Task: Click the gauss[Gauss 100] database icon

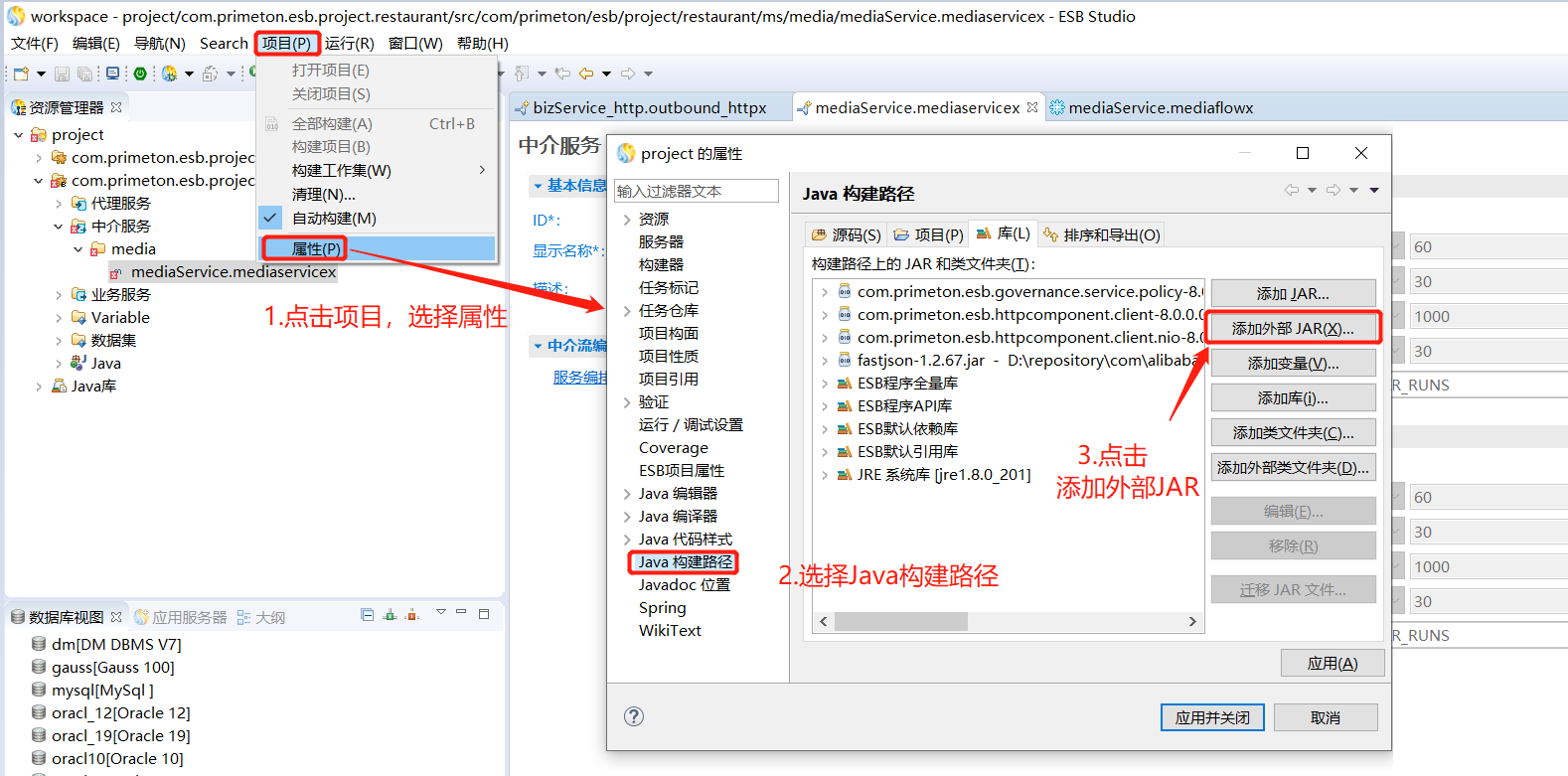Action: coord(39,667)
